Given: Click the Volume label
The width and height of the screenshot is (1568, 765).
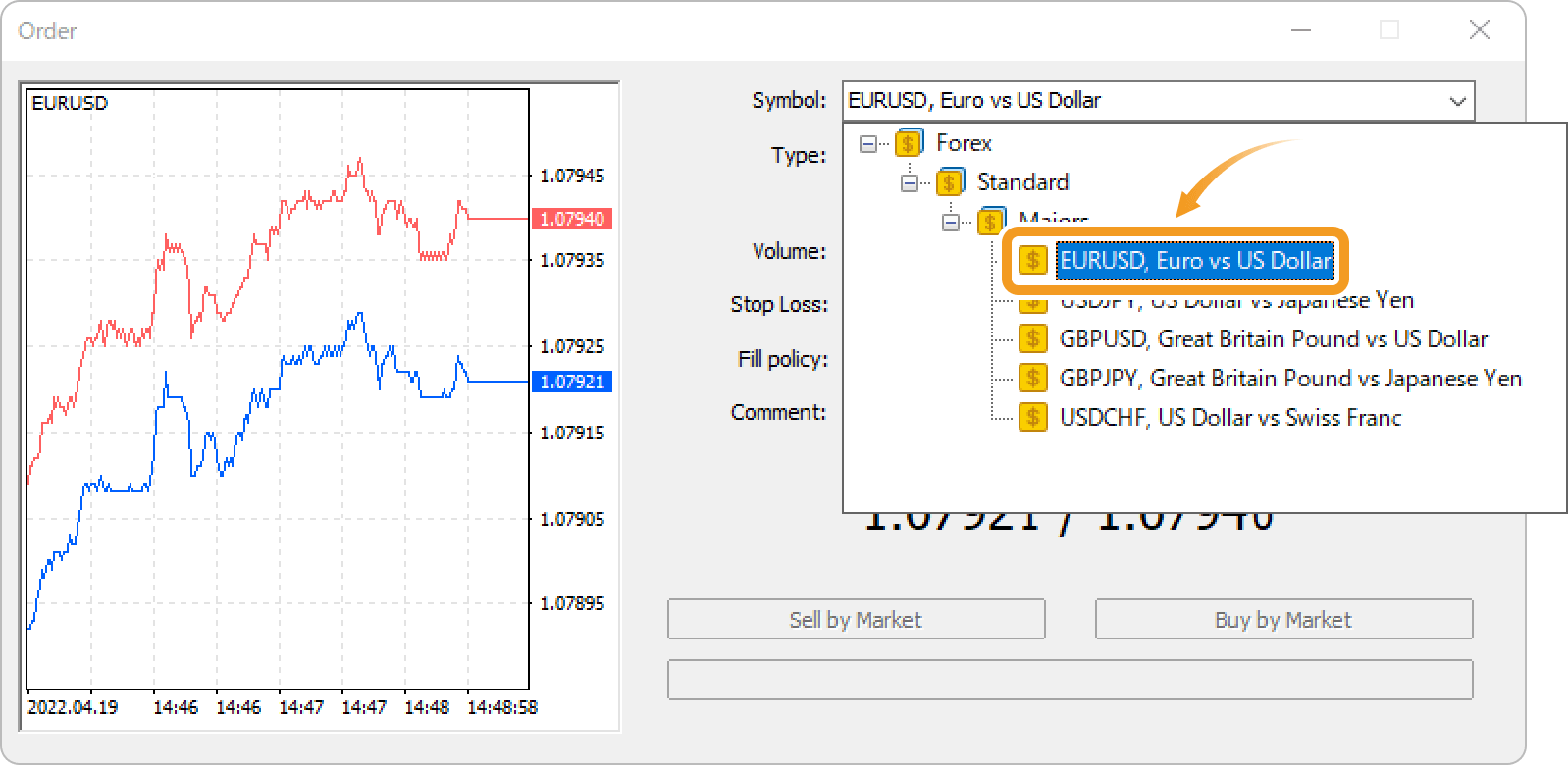Looking at the screenshot, I should [x=789, y=252].
